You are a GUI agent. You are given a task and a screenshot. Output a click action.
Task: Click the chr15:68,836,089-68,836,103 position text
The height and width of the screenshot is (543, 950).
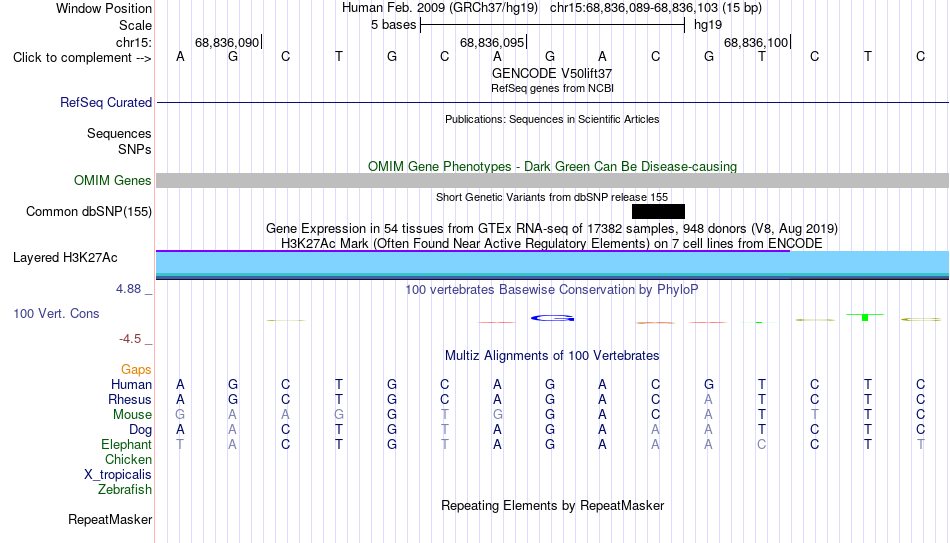634,8
